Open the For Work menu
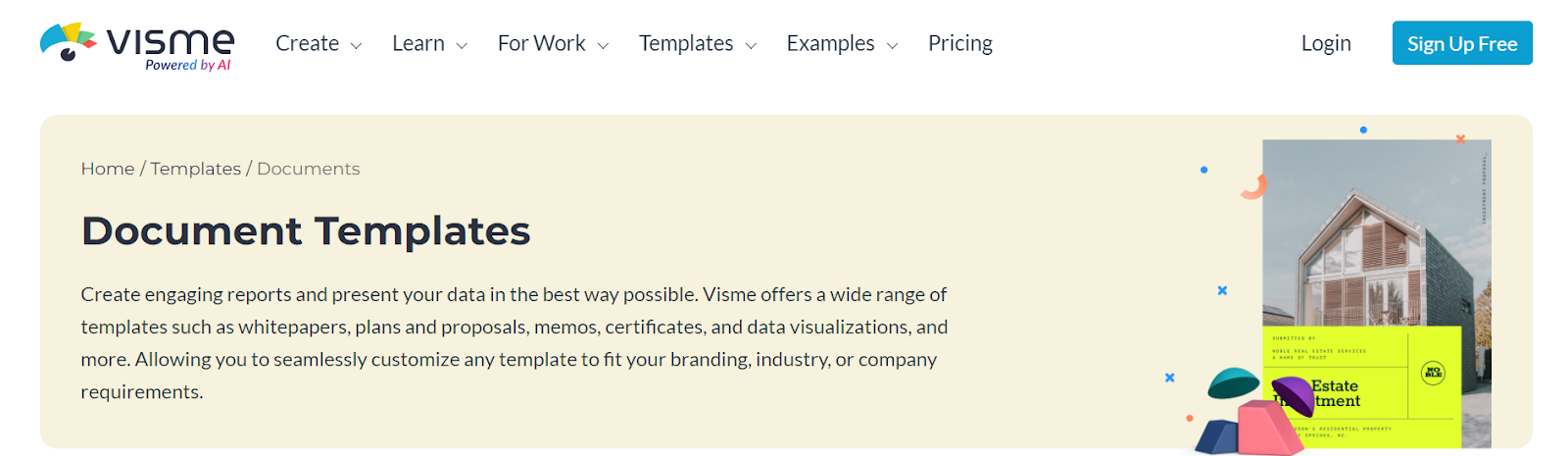 tap(541, 43)
